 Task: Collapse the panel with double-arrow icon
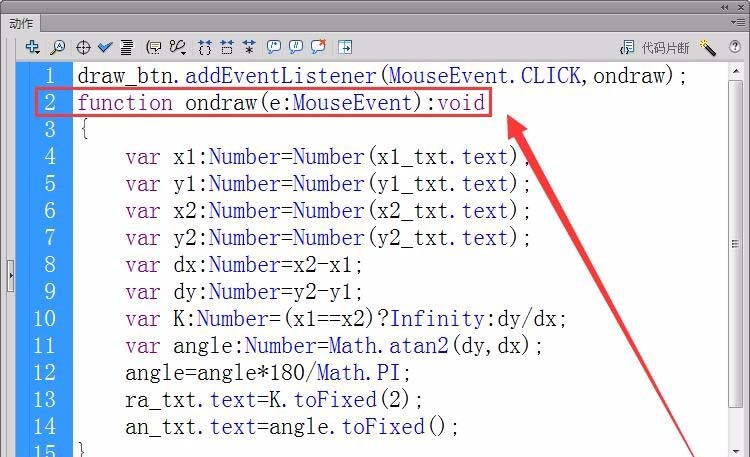tap(725, 7)
